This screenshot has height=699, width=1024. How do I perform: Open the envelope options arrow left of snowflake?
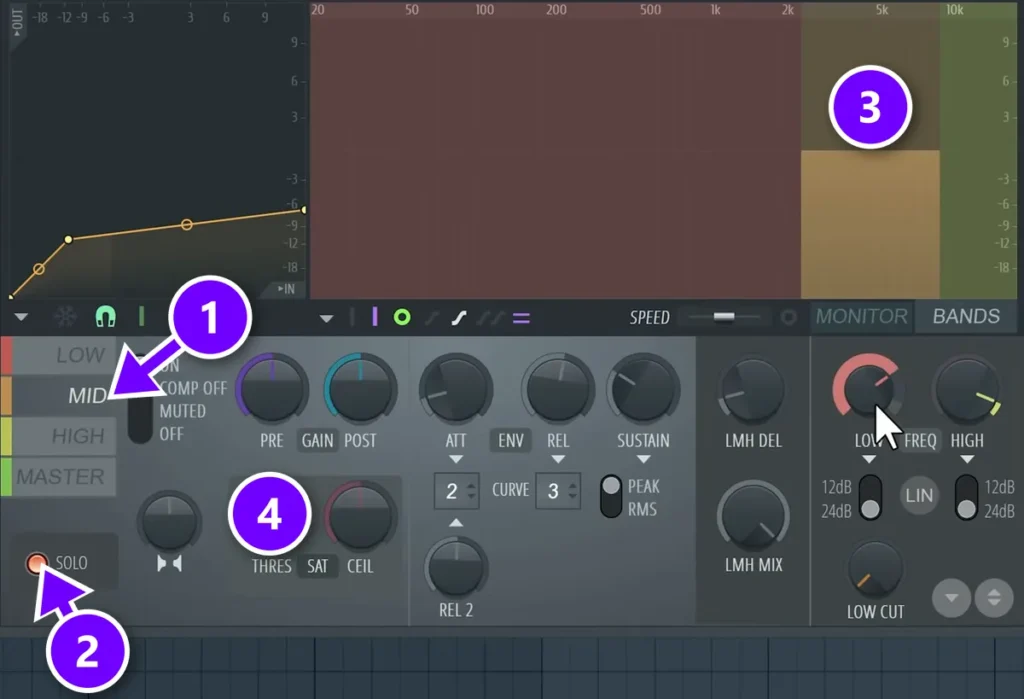(x=21, y=317)
